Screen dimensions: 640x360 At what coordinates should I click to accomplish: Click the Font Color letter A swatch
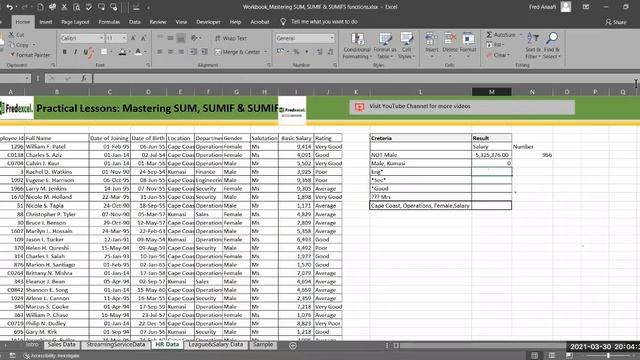pos(138,52)
